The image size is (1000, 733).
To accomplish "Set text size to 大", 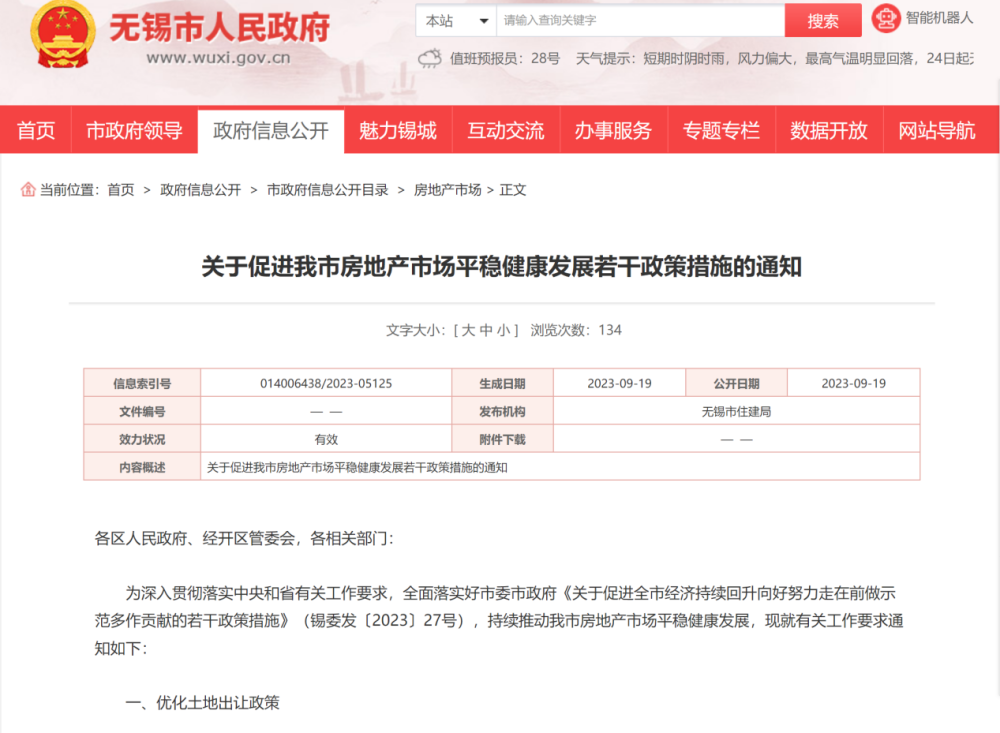I will point(468,330).
